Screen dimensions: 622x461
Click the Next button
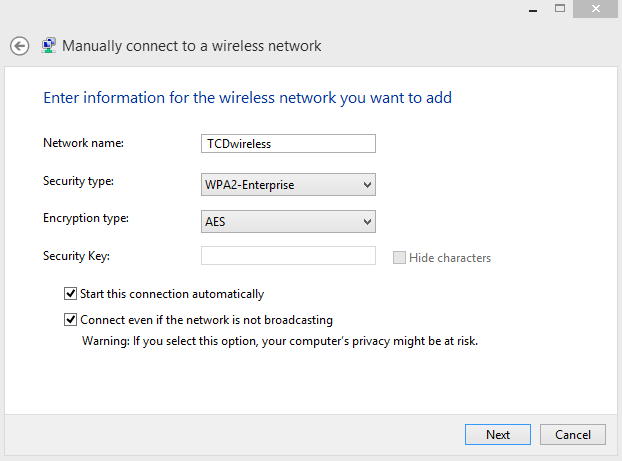tap(497, 434)
